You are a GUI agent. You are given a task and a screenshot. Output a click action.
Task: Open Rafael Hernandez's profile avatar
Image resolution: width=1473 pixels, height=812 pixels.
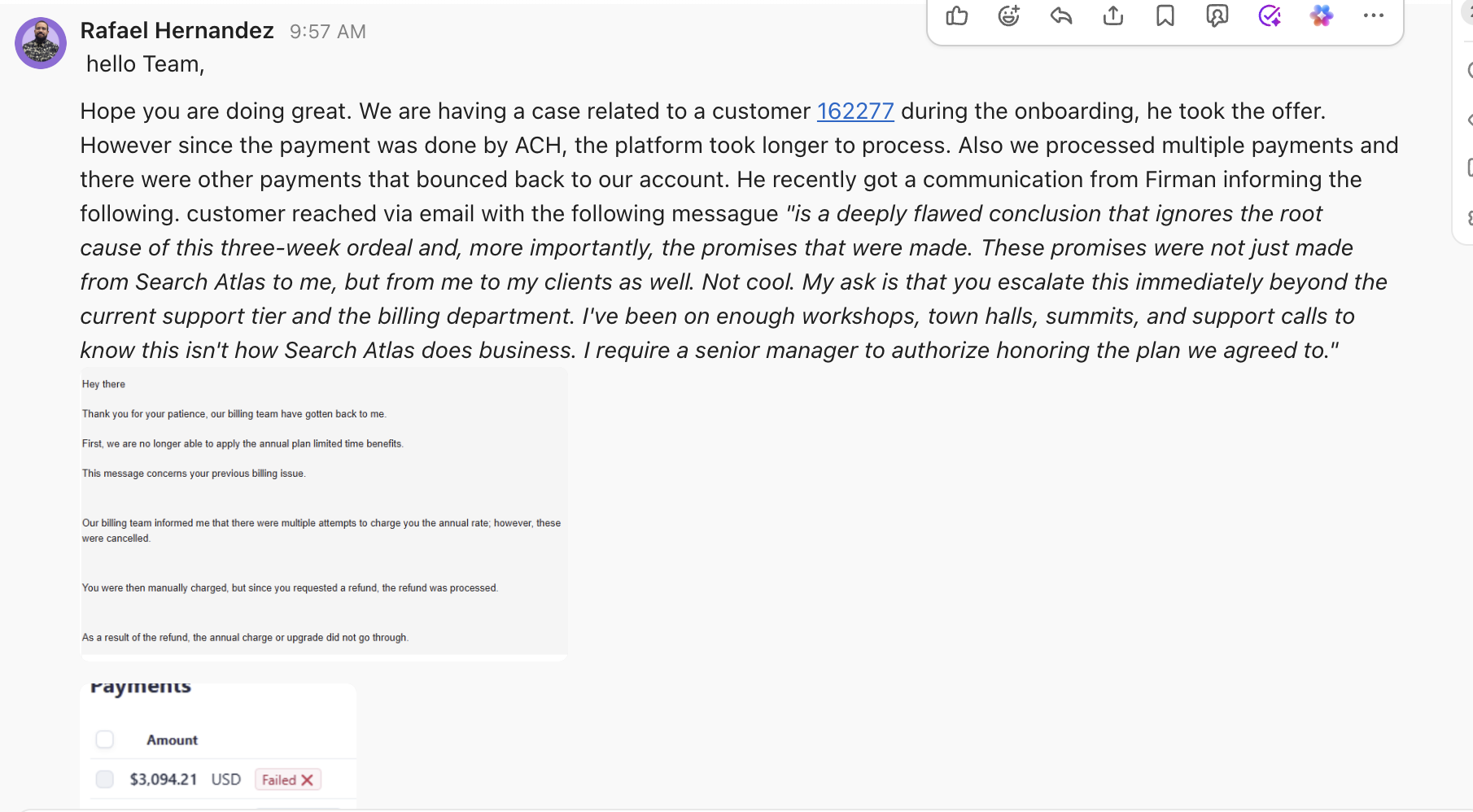click(x=41, y=43)
